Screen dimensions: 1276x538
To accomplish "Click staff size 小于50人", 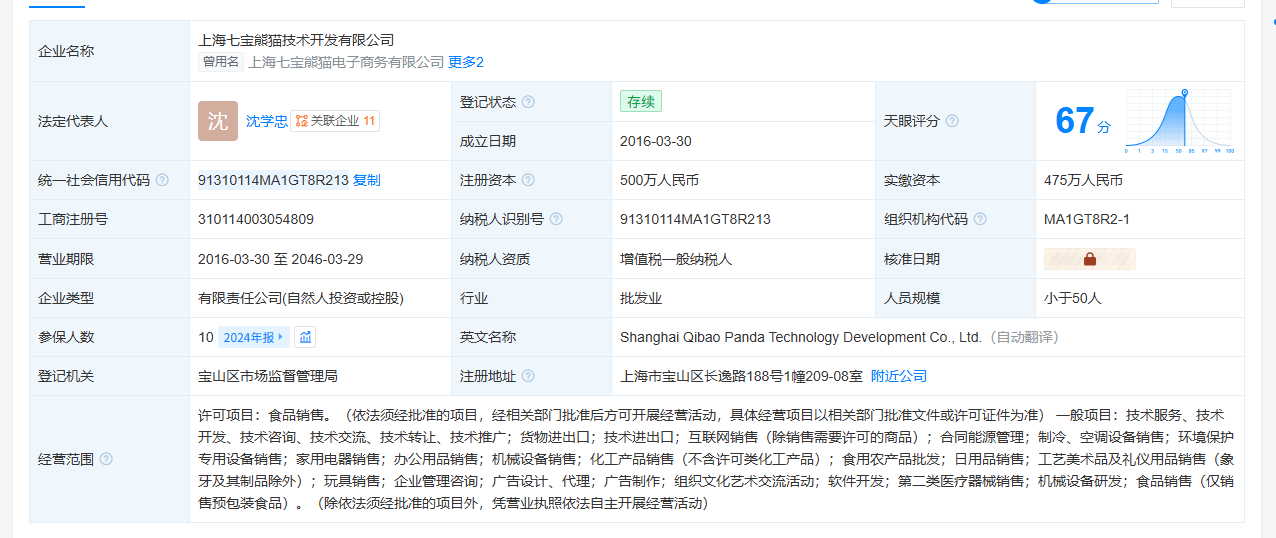I will 1072,298.
